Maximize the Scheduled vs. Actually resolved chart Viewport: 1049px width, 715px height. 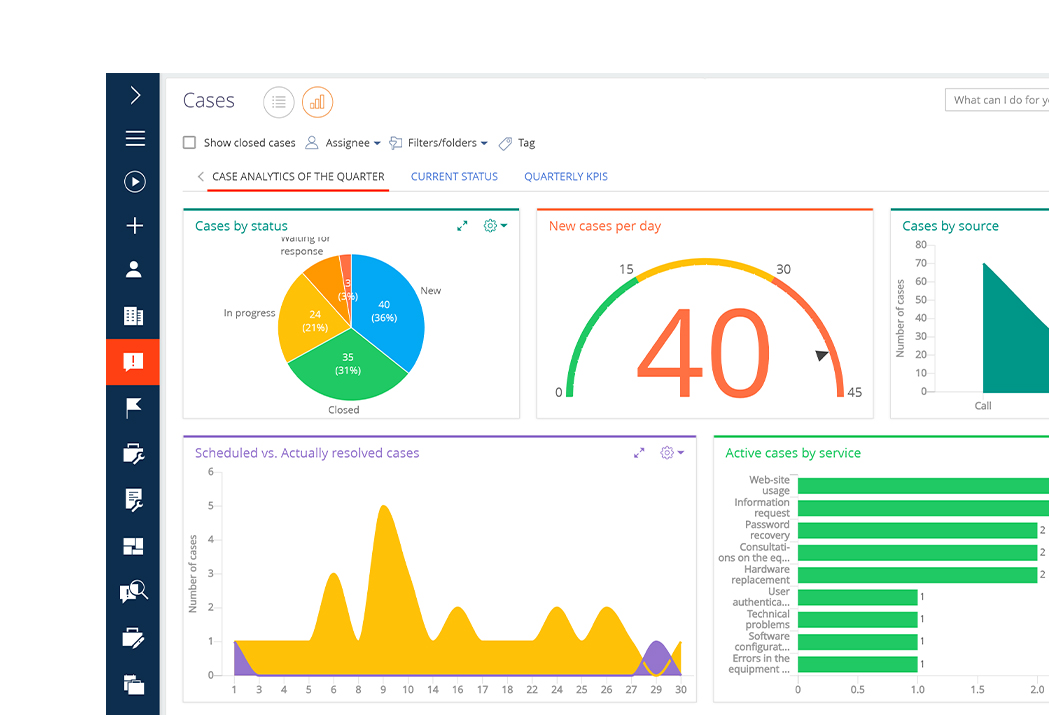639,453
